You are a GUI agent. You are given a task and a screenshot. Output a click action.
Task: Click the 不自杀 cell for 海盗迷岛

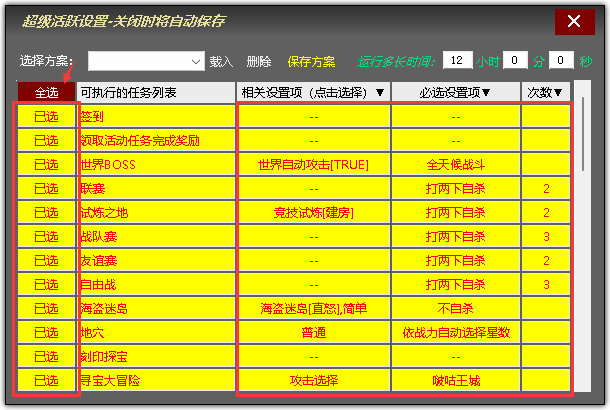tap(456, 309)
